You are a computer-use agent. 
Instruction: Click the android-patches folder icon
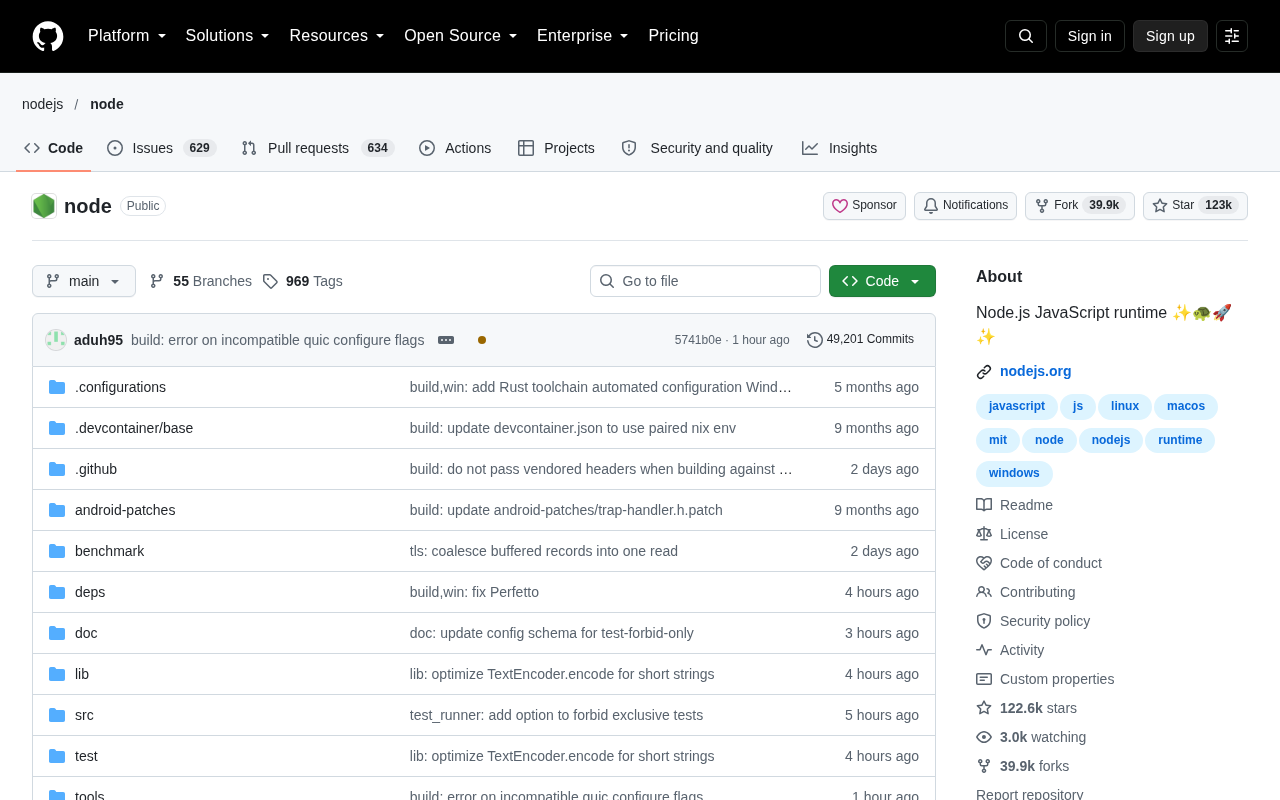[57, 510]
